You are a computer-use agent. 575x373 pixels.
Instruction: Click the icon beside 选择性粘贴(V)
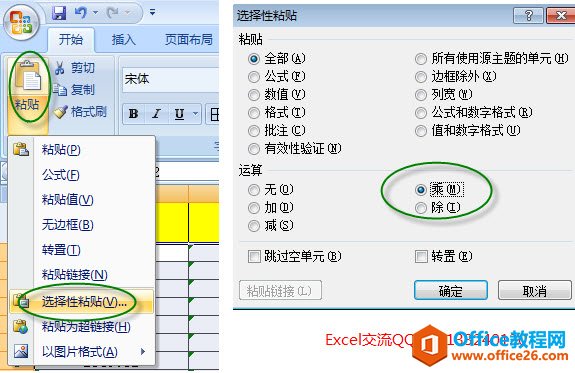(21, 301)
